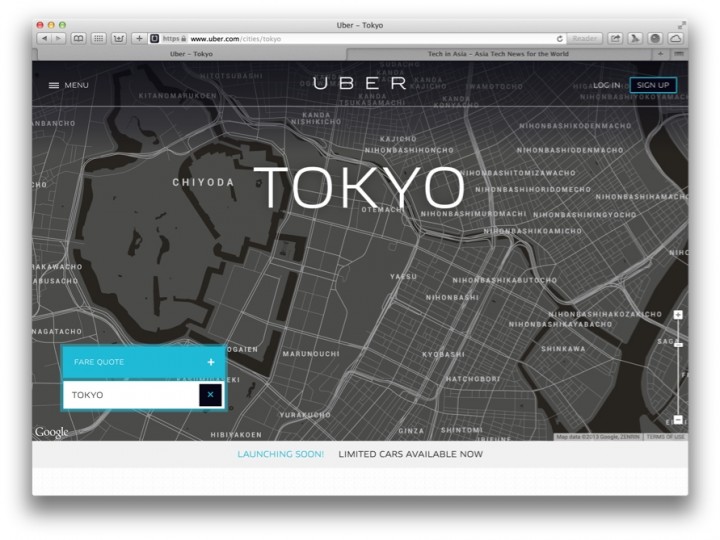Viewport: 720px width, 540px height.
Task: Add bookmark with the plus icon
Action: point(139,39)
